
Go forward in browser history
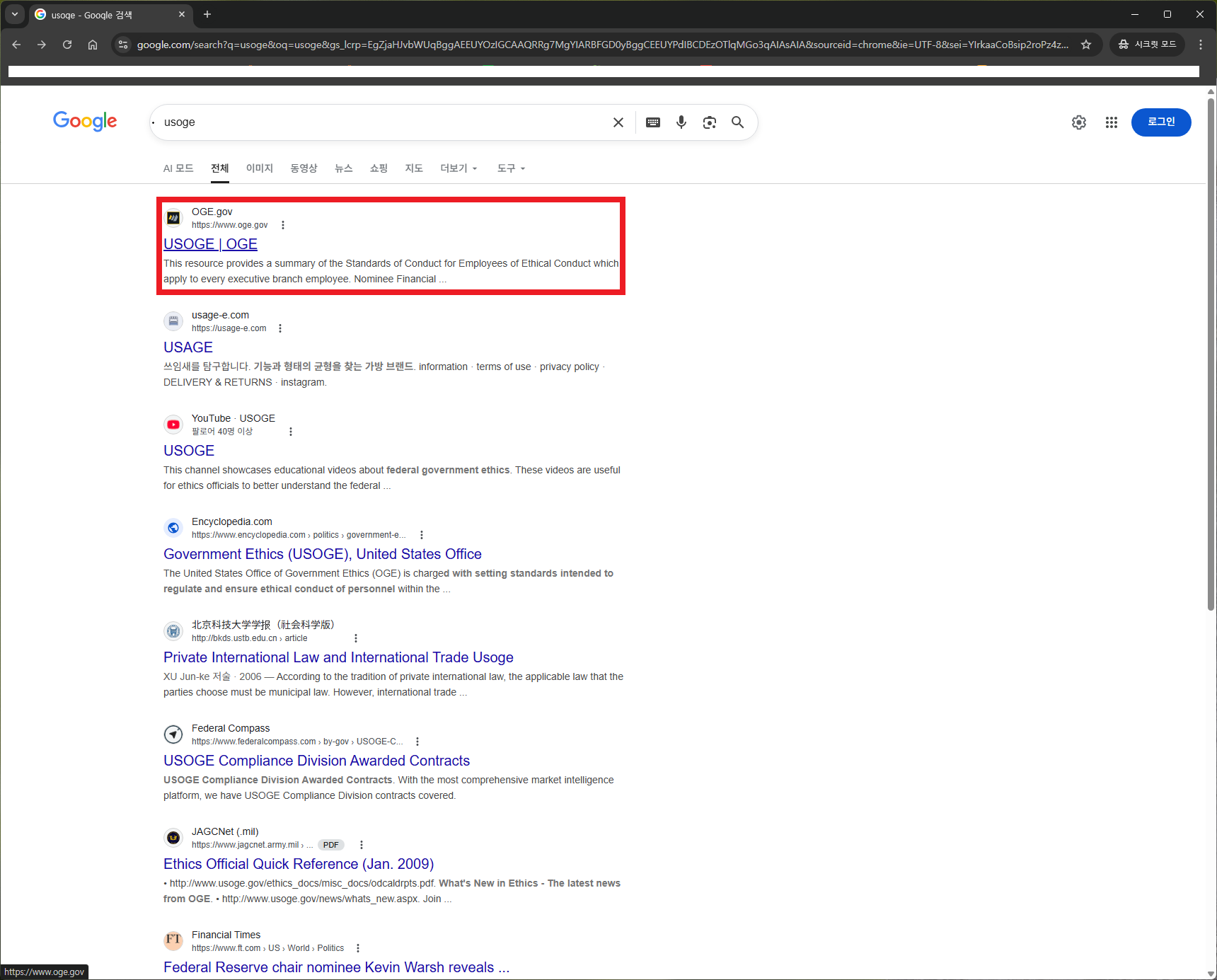42,45
